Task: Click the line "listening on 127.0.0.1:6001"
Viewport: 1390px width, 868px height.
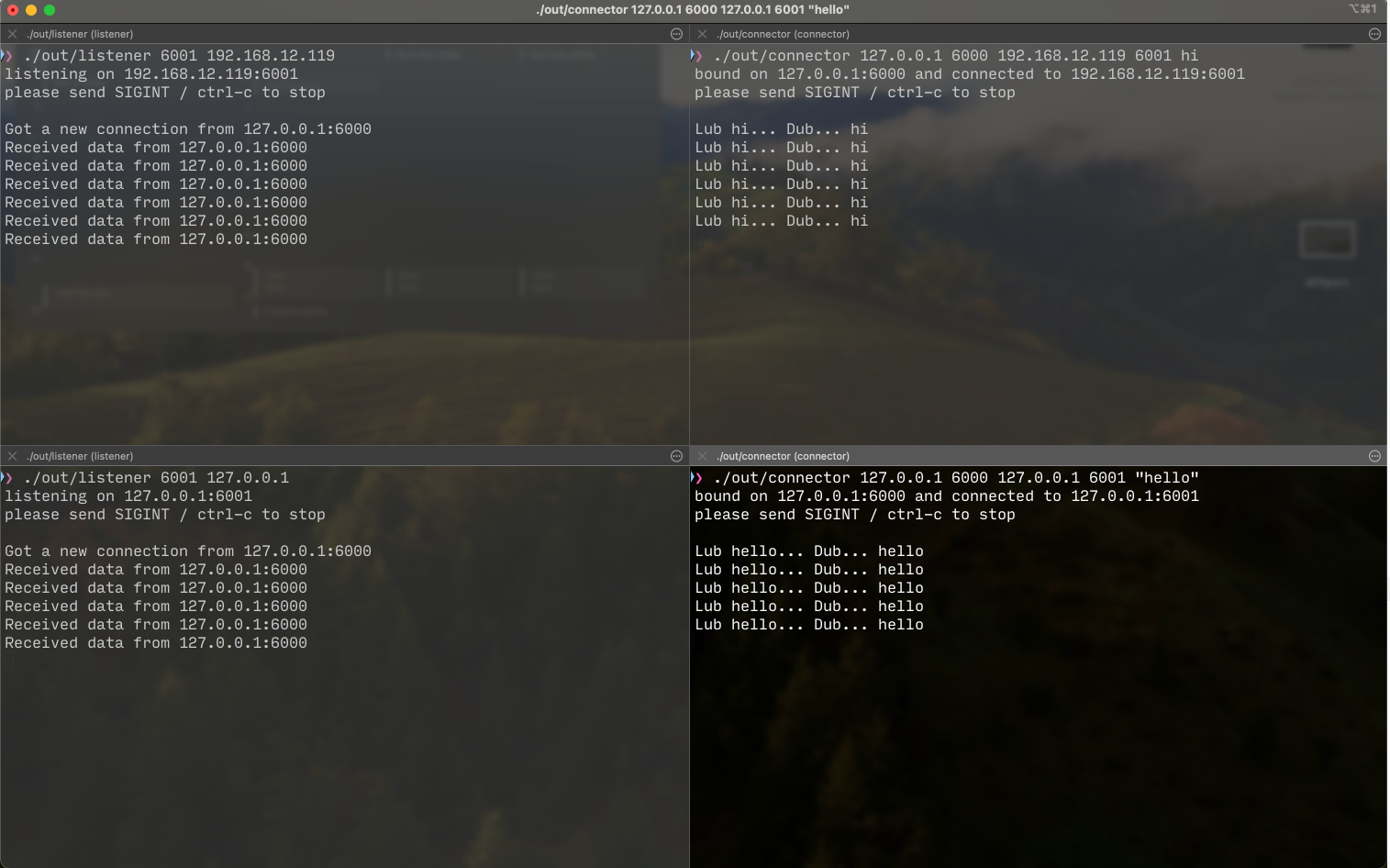Action: (128, 496)
